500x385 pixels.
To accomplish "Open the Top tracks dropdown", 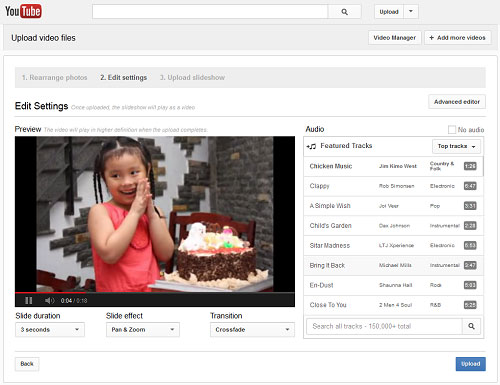I will point(456,146).
